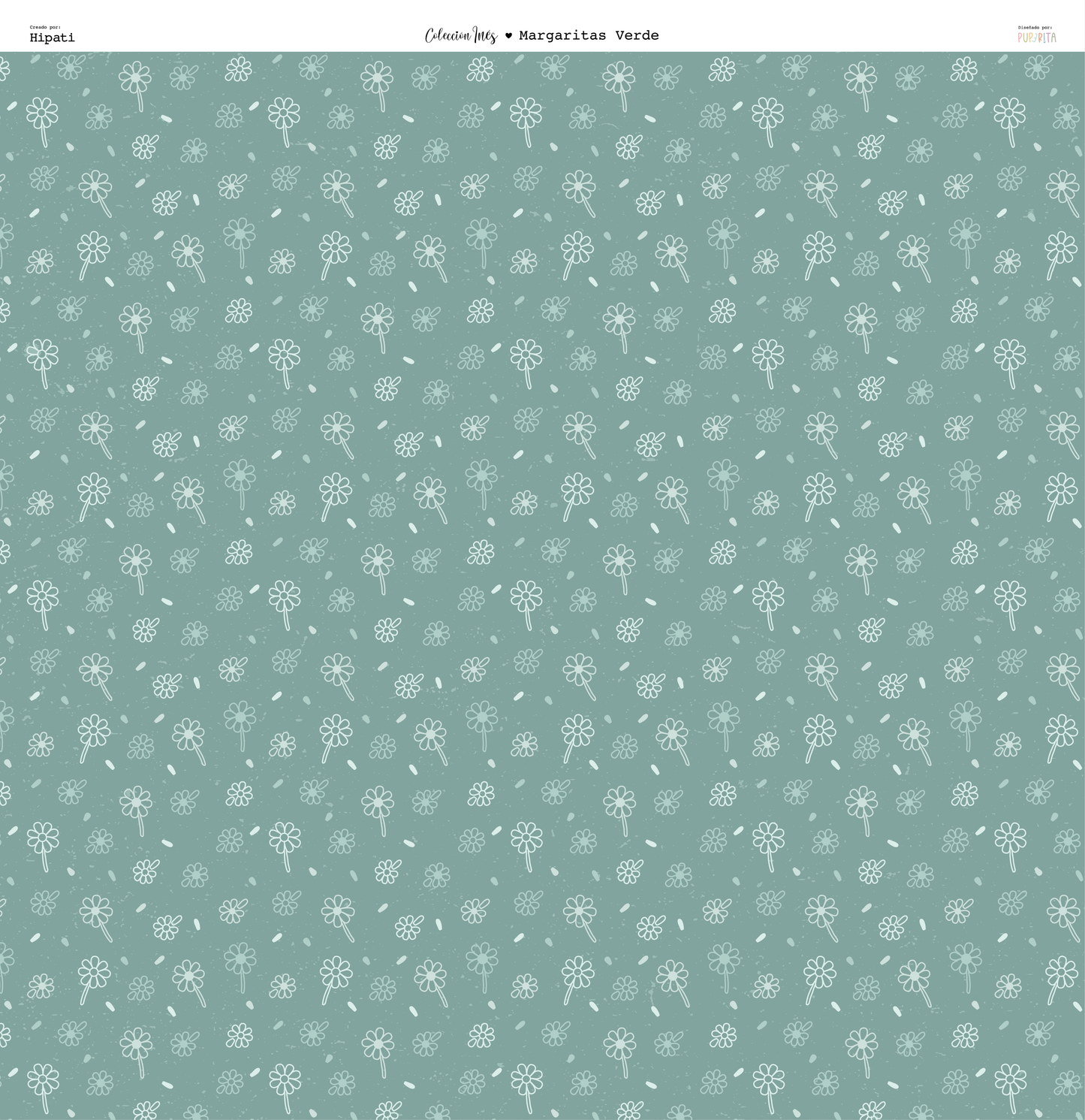Click the final A of Purprita logo
The image size is (1085, 1120).
[x=1053, y=37]
